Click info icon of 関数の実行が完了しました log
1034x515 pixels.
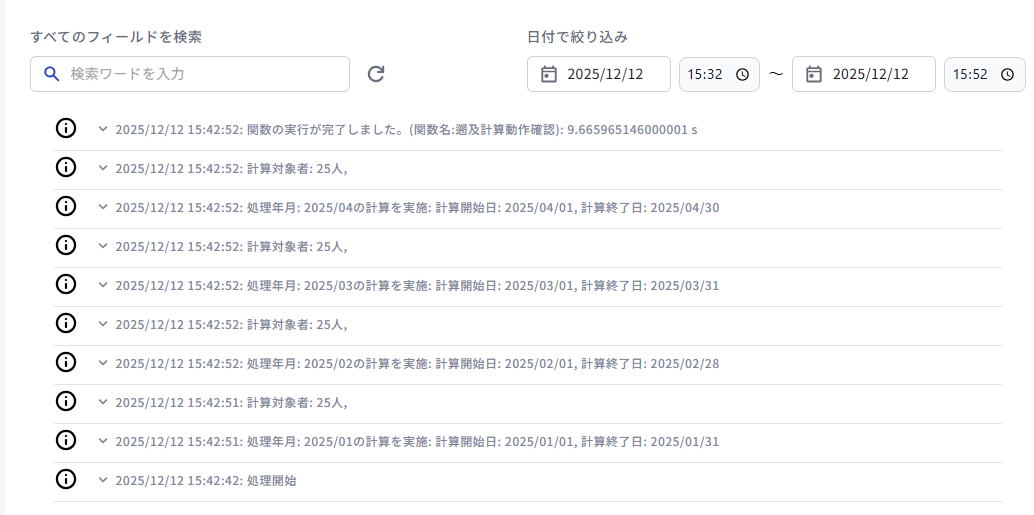(x=66, y=128)
